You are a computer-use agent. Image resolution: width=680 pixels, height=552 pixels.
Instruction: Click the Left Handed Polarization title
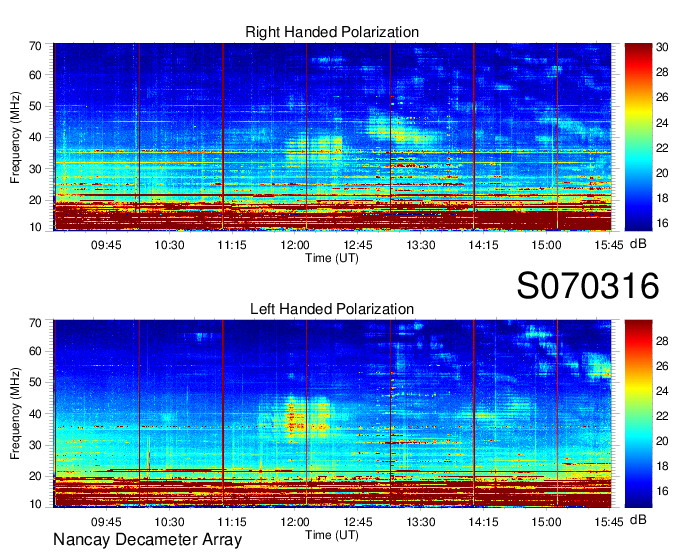tap(332, 309)
